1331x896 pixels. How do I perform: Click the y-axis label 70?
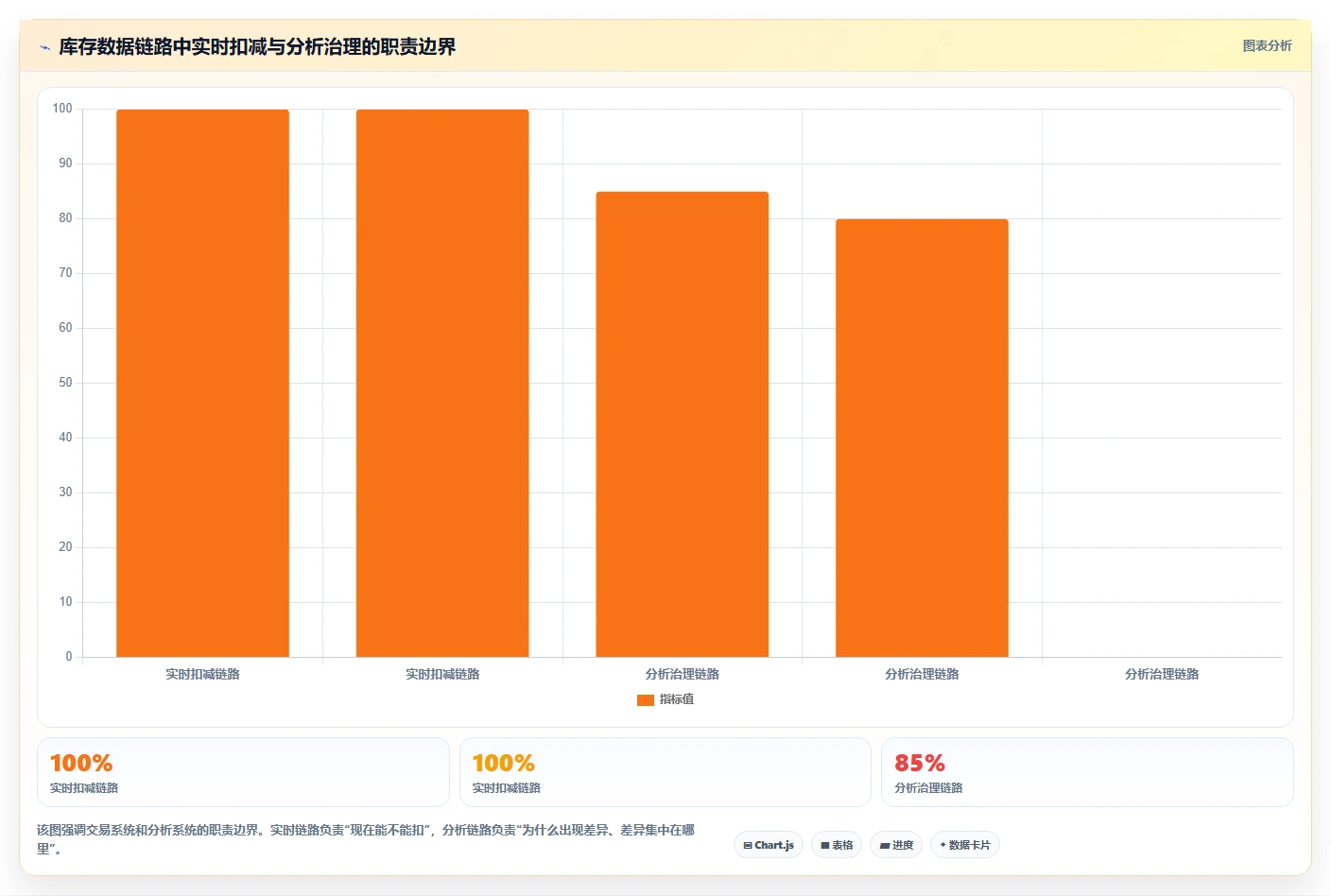65,273
